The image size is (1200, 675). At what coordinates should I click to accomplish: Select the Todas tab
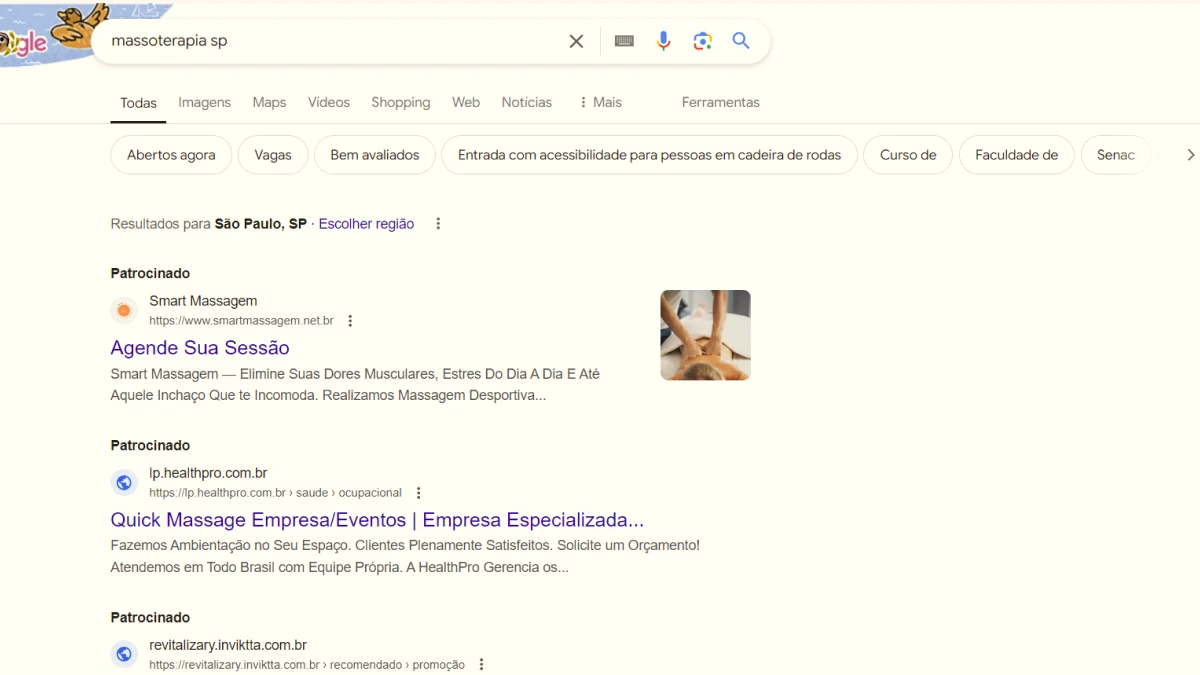tap(138, 103)
